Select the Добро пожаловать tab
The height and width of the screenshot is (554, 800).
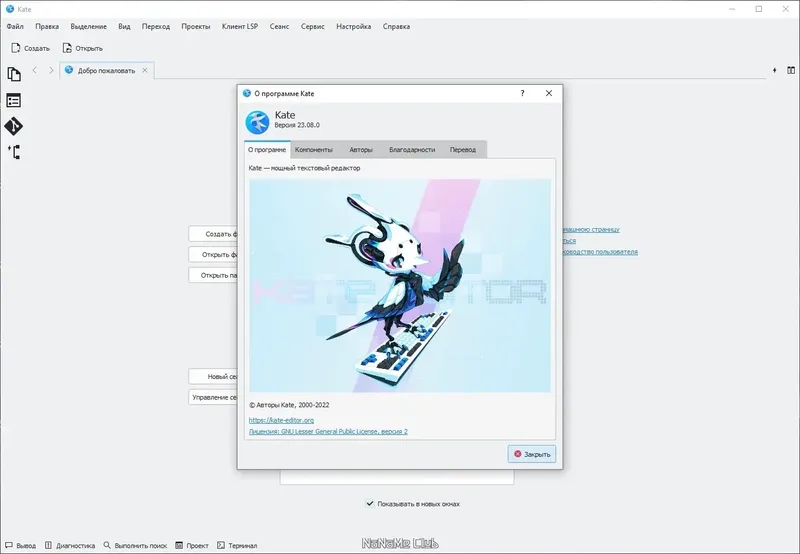click(107, 70)
